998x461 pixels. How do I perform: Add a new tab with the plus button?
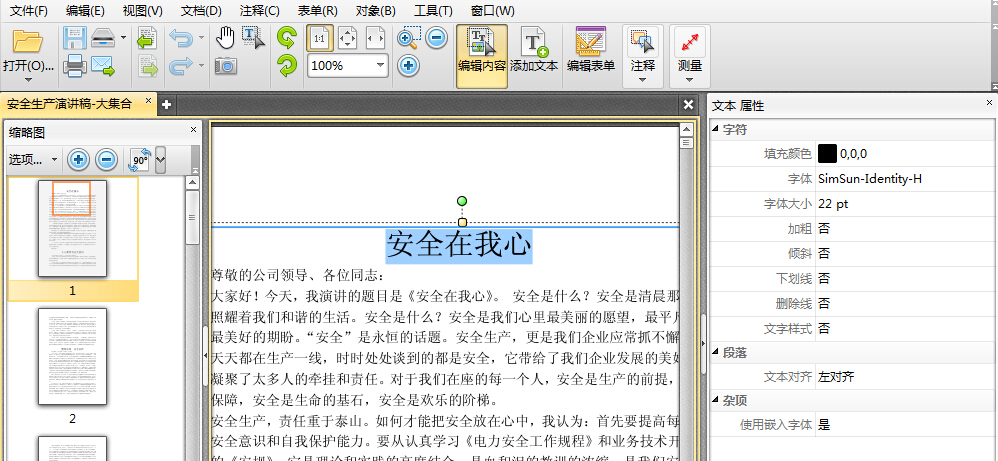[x=166, y=105]
